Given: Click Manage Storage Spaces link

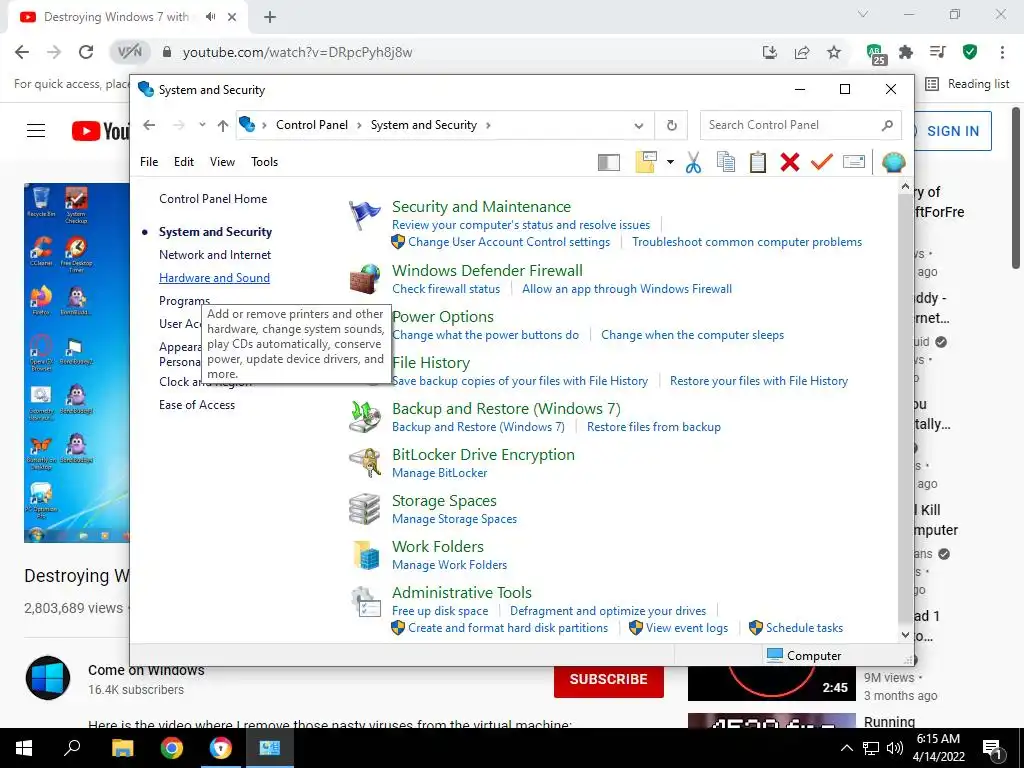Looking at the screenshot, I should (x=455, y=519).
